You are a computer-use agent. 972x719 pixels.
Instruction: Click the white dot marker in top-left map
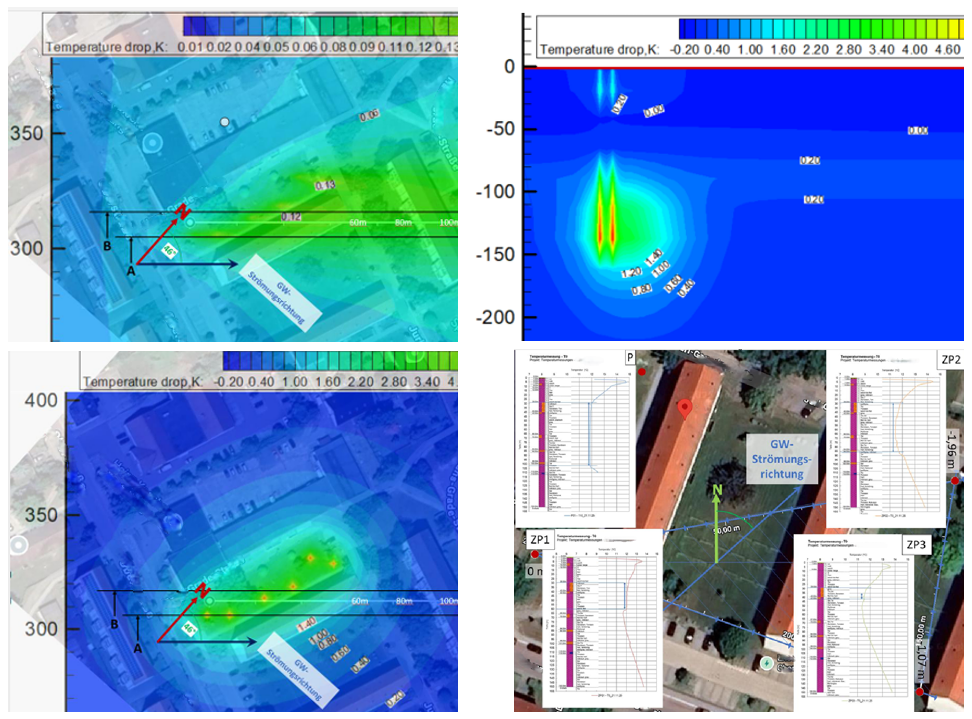pos(225,121)
